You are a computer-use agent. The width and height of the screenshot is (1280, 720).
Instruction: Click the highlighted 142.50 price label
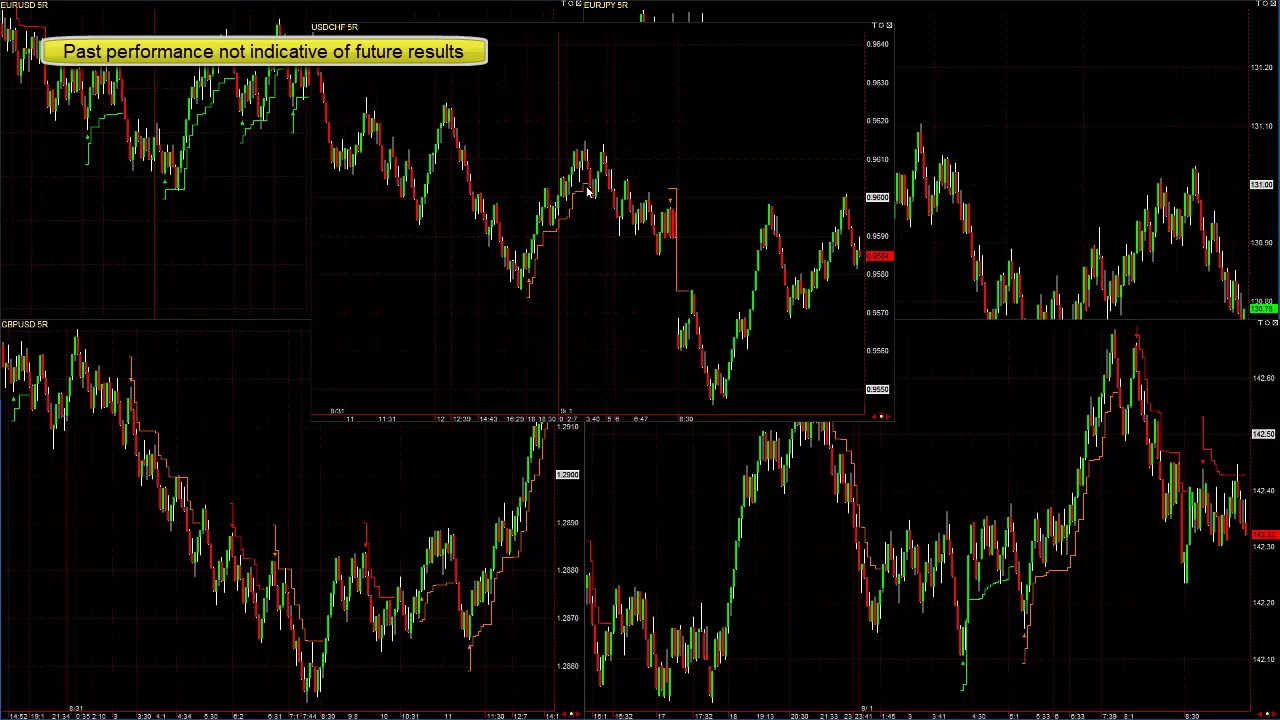1263,434
